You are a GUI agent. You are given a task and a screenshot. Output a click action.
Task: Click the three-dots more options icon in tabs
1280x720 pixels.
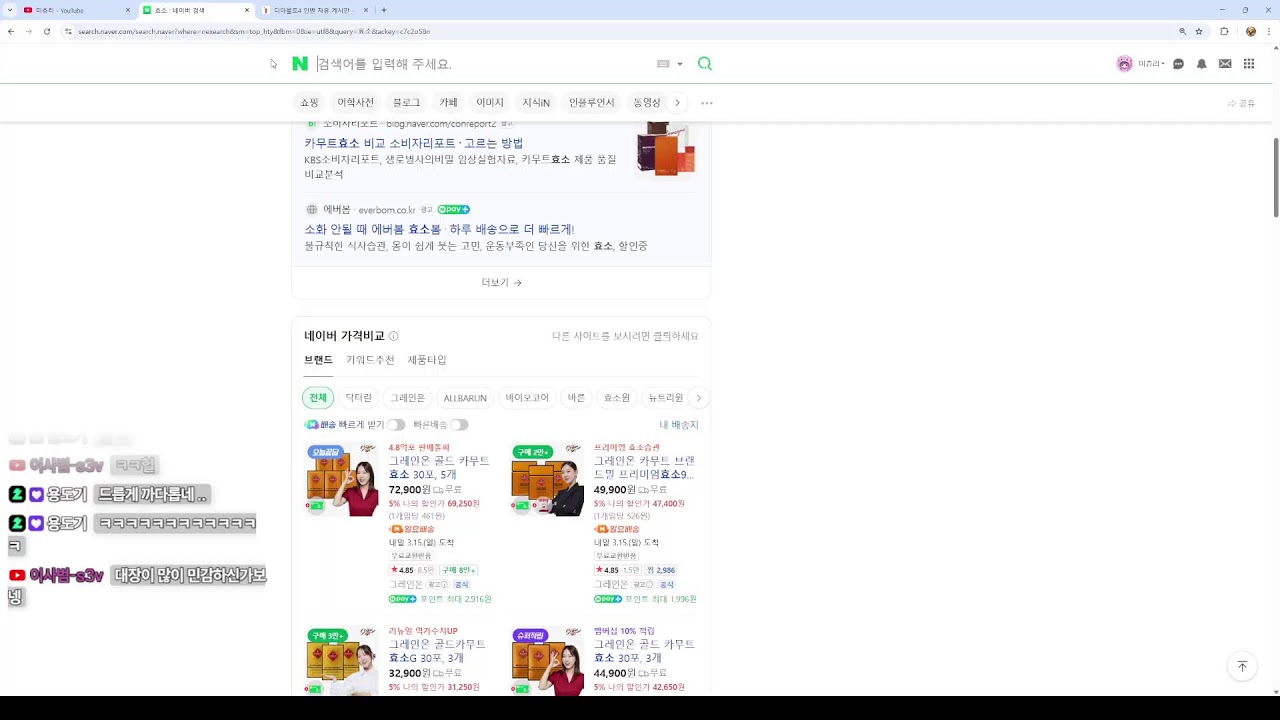[x=707, y=103]
